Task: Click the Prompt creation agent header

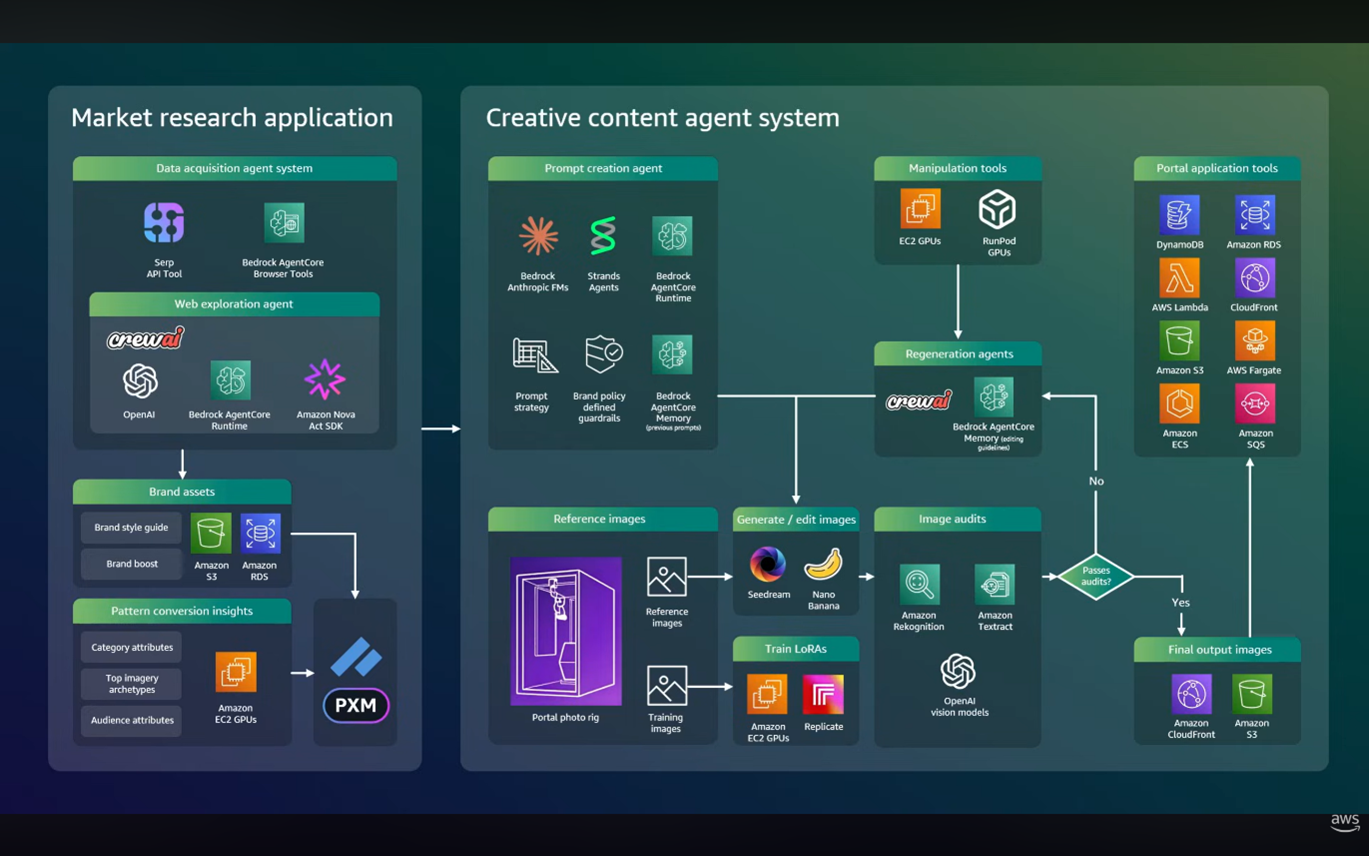Action: (603, 168)
